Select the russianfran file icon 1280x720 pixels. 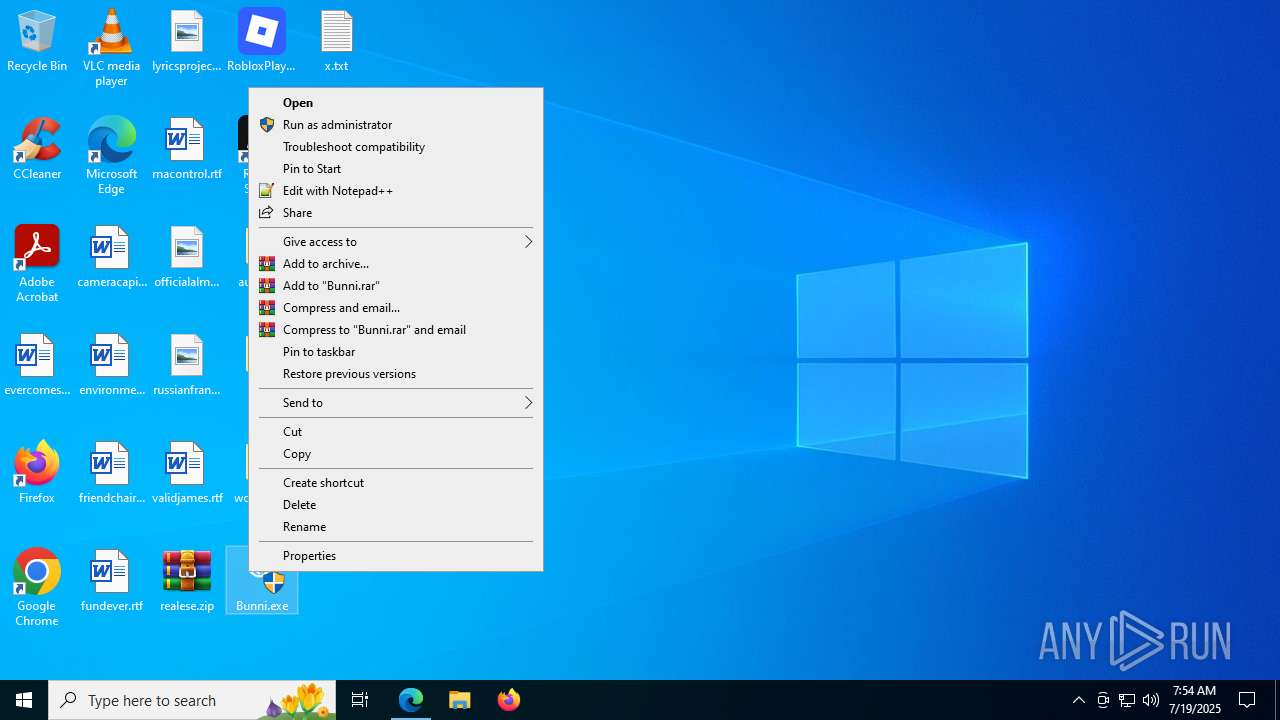point(186,366)
